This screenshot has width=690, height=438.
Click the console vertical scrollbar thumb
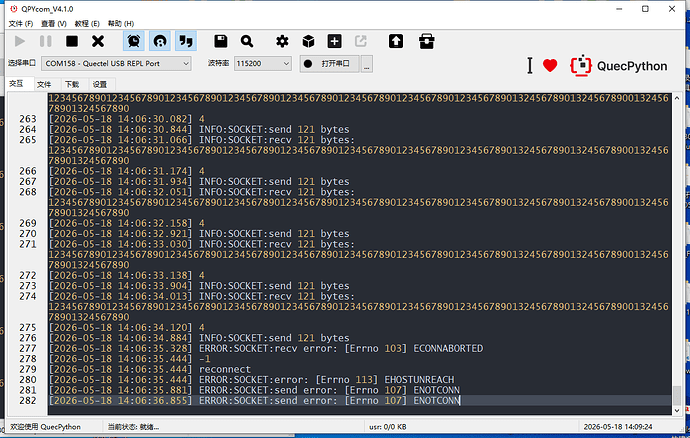[677, 395]
